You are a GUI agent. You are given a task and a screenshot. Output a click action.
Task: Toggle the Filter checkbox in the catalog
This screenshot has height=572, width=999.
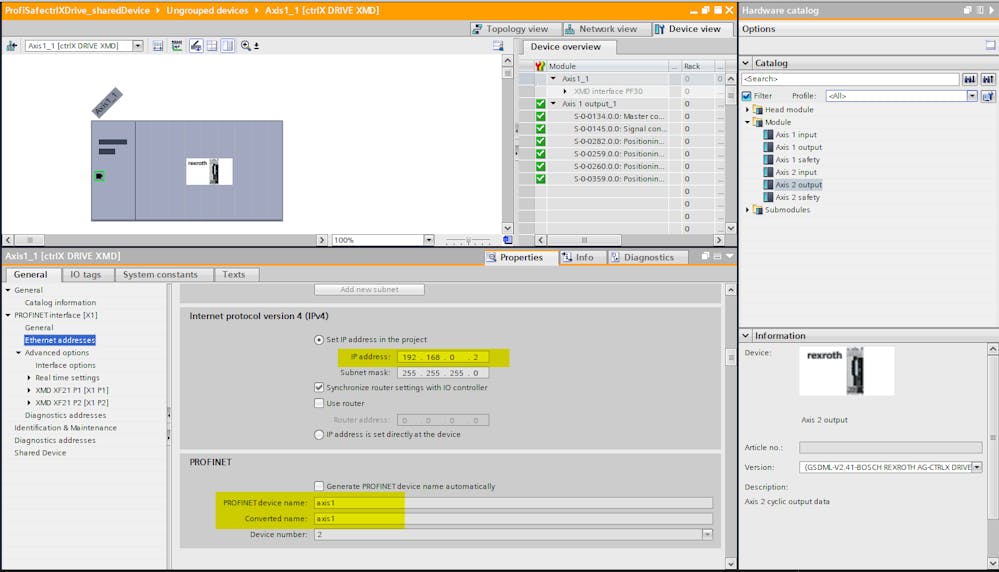click(x=747, y=96)
